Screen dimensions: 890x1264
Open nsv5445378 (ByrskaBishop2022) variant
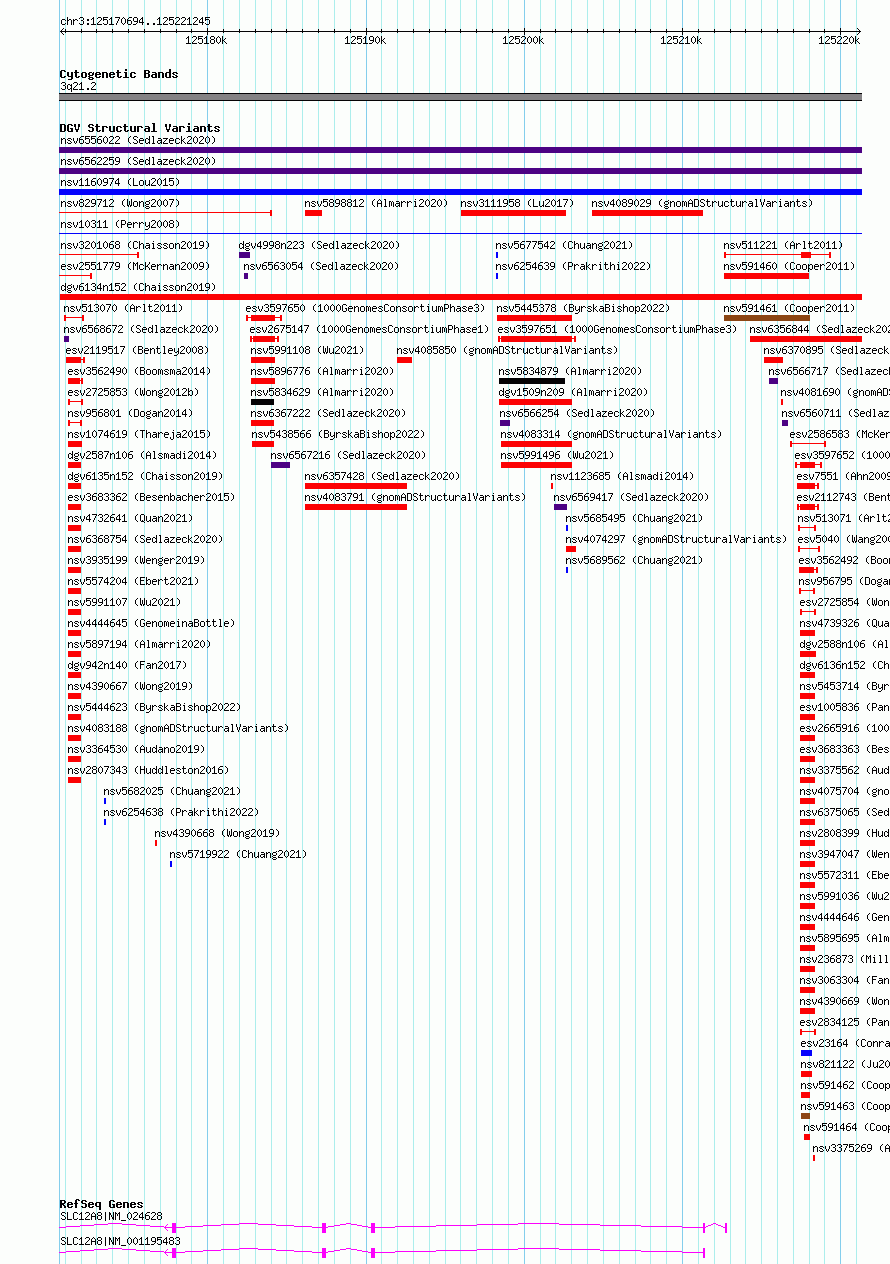[583, 308]
